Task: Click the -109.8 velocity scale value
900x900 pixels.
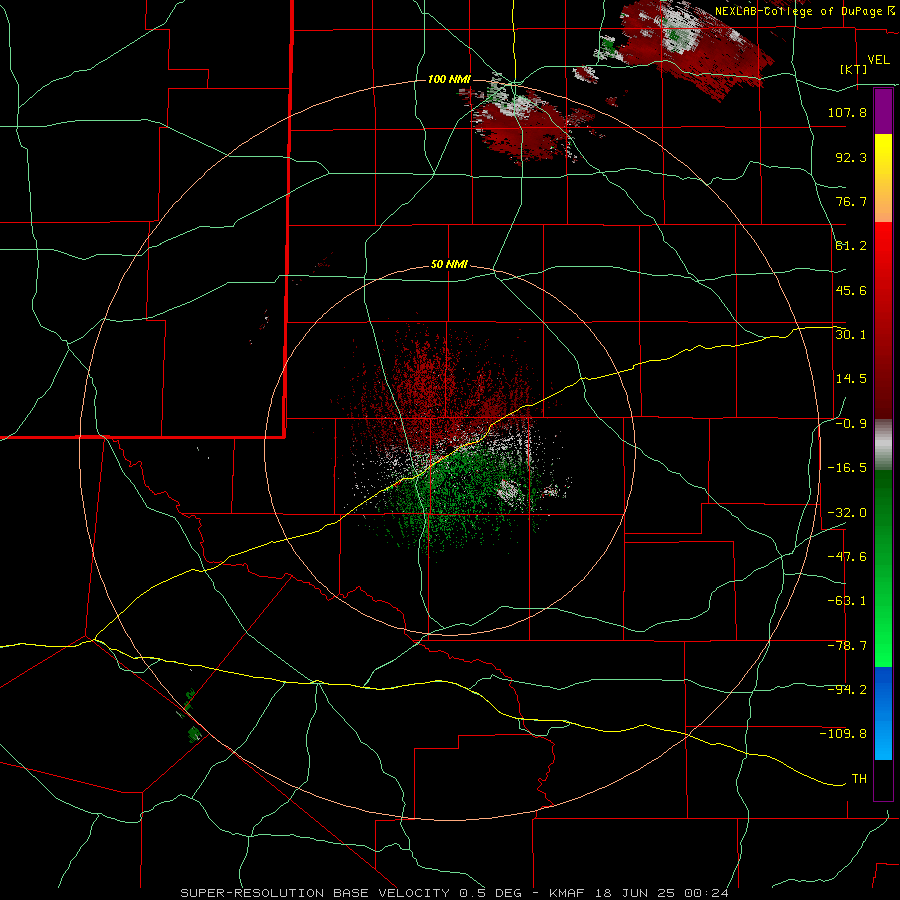Action: [843, 734]
